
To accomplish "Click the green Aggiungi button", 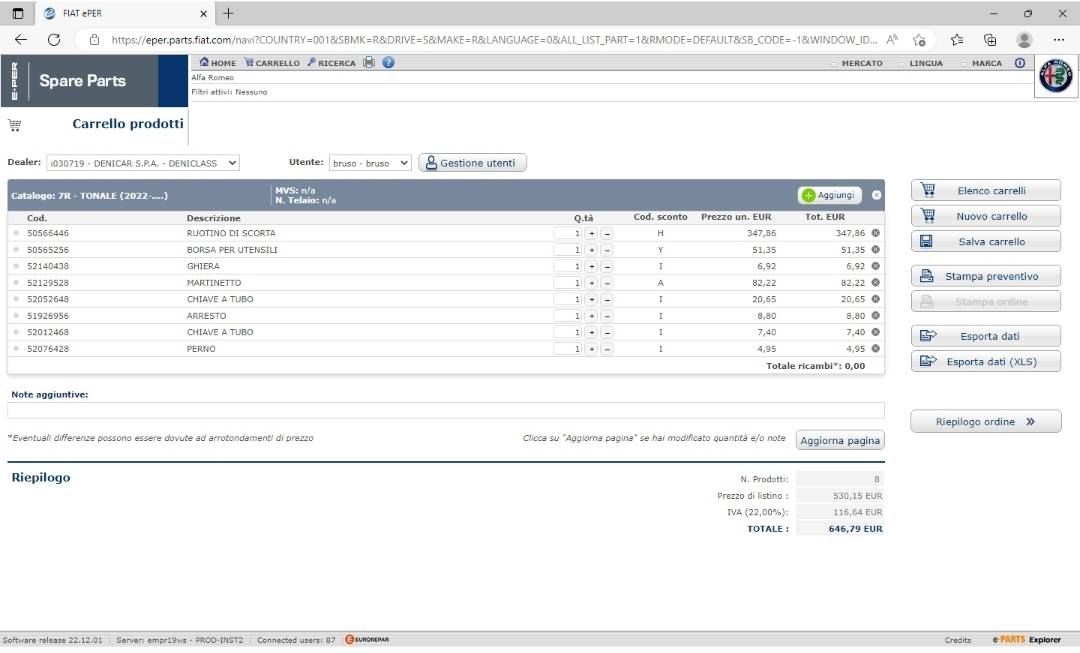I will tap(830, 196).
